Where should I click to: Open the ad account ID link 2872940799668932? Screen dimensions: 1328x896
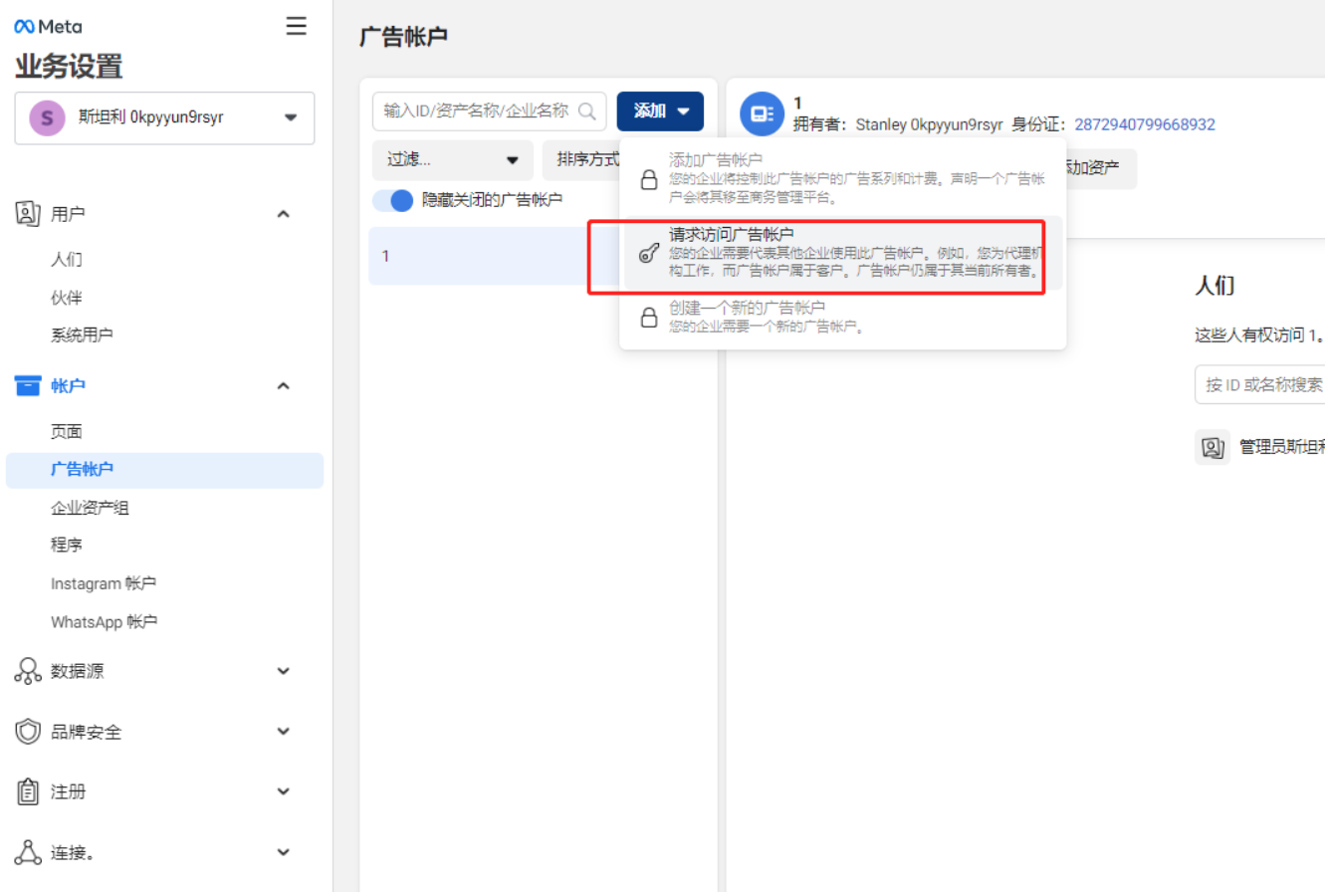[x=1144, y=124]
